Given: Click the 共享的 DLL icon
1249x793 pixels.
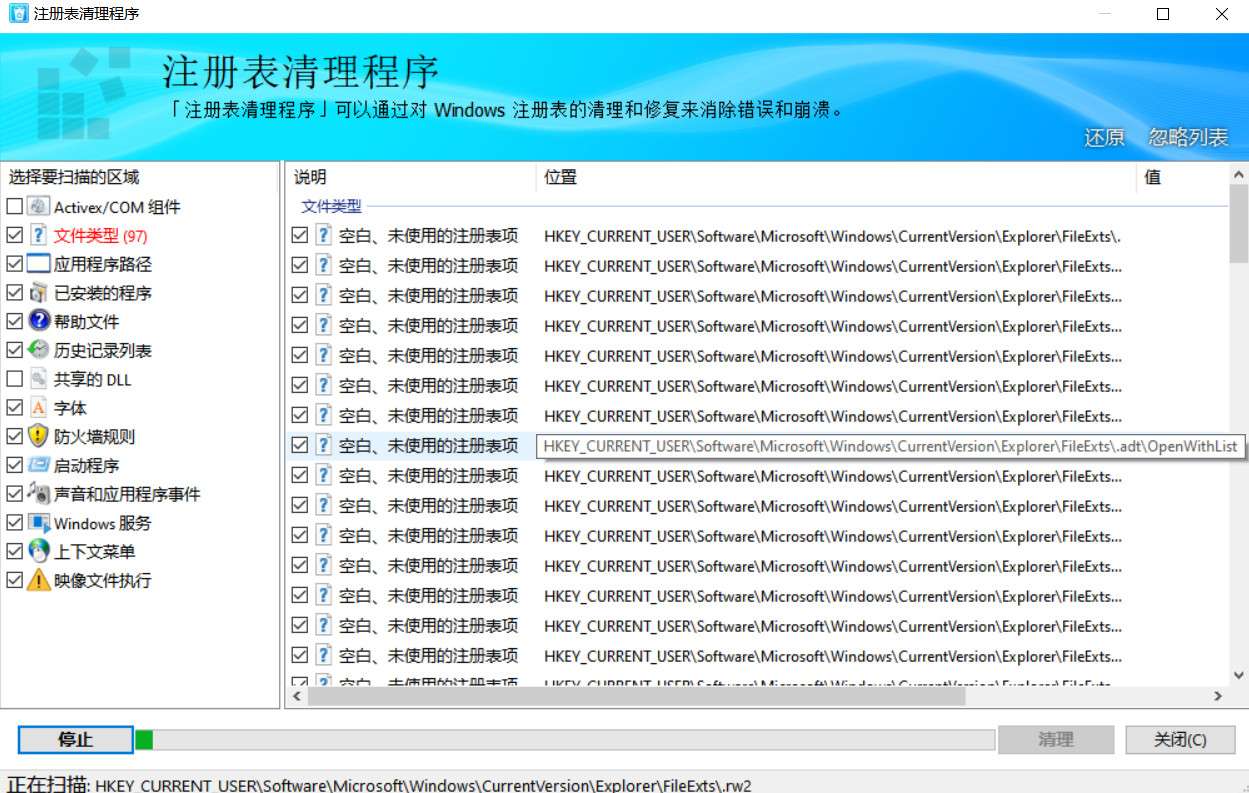Looking at the screenshot, I should coord(38,380).
